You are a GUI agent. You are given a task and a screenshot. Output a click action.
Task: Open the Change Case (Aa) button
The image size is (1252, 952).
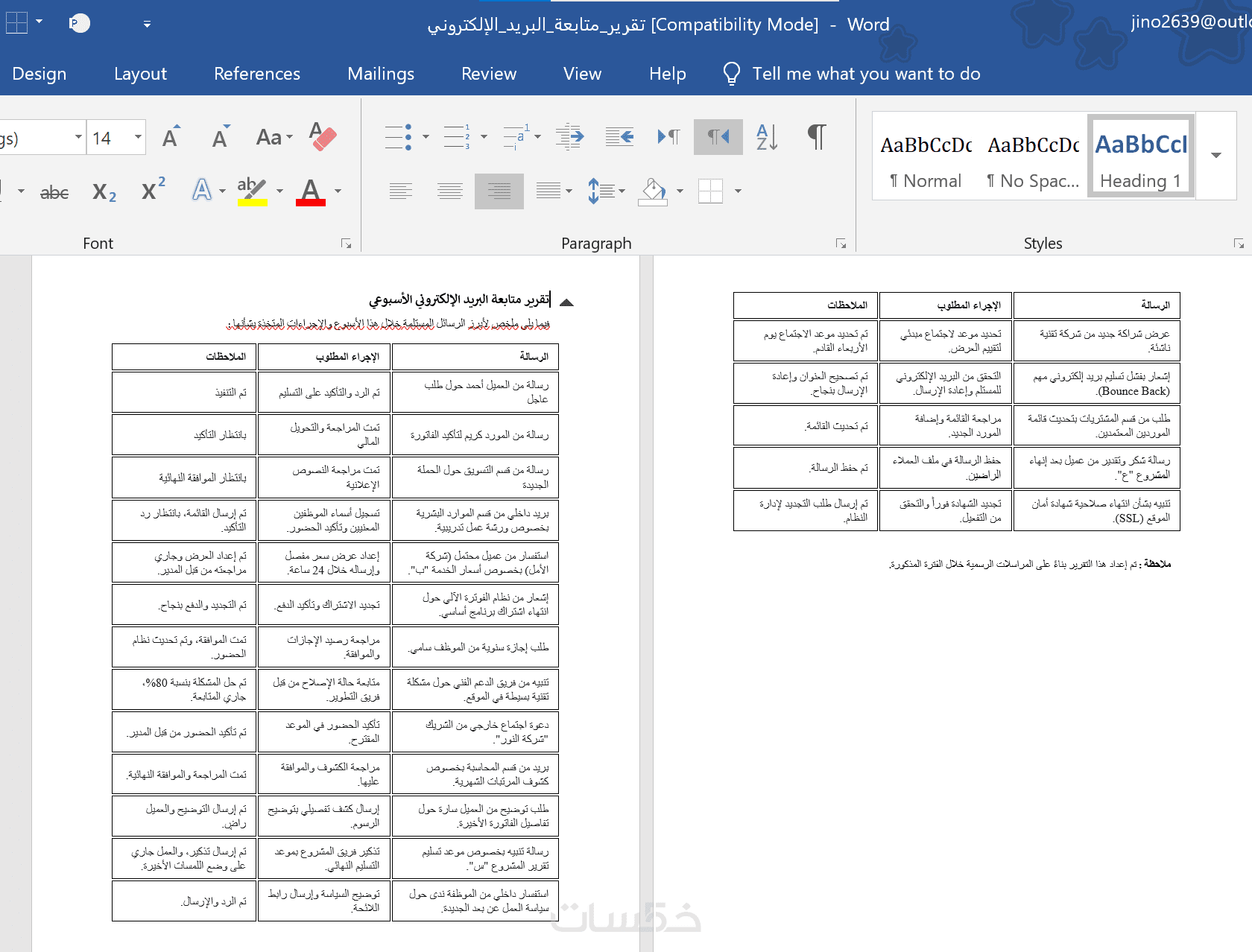point(274,137)
